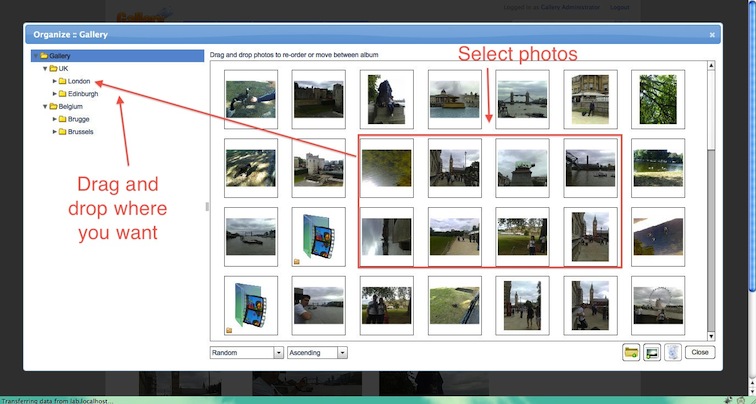Select the Thames river with boats thumbnail
The image size is (756, 404).
coord(251,237)
